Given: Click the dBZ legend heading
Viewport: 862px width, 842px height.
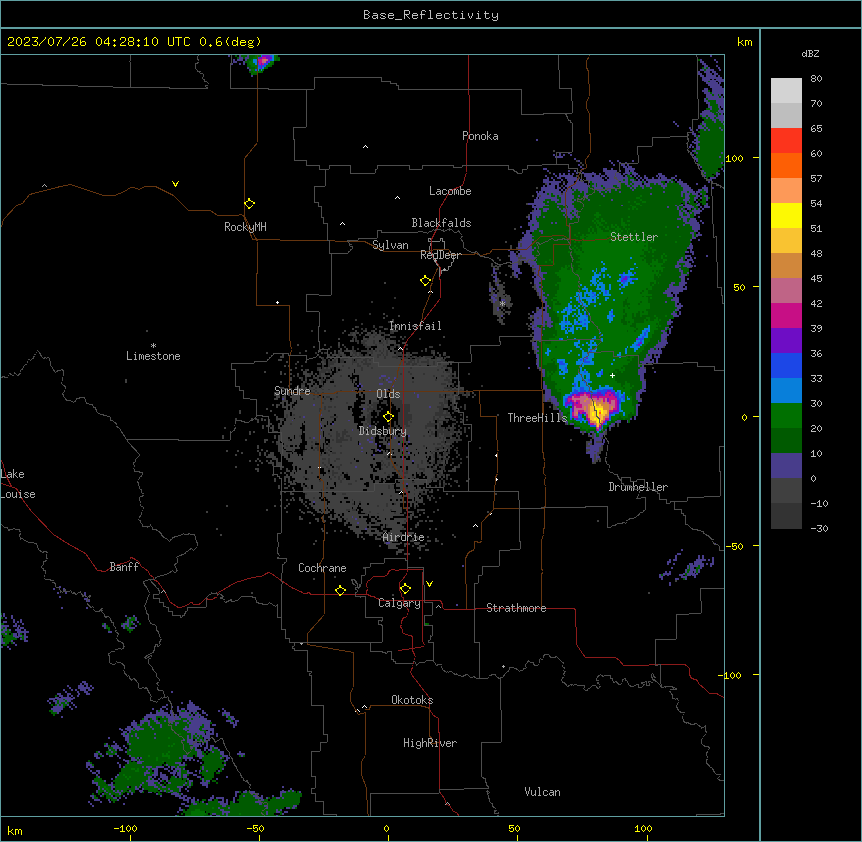Looking at the screenshot, I should coord(810,54).
